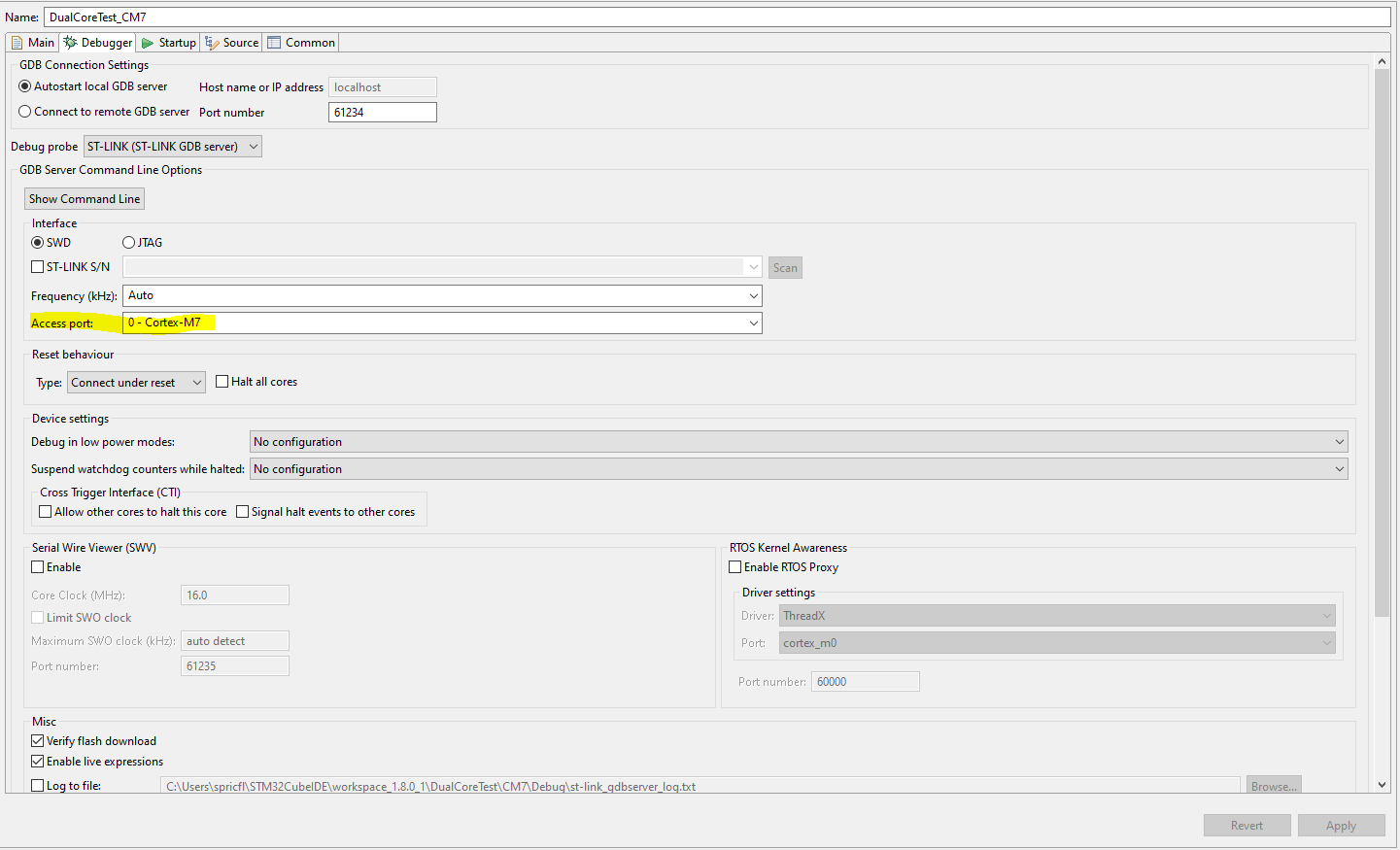Viewport: 1400px width, 850px height.
Task: Uncheck Enable live expressions
Action: (x=38, y=762)
